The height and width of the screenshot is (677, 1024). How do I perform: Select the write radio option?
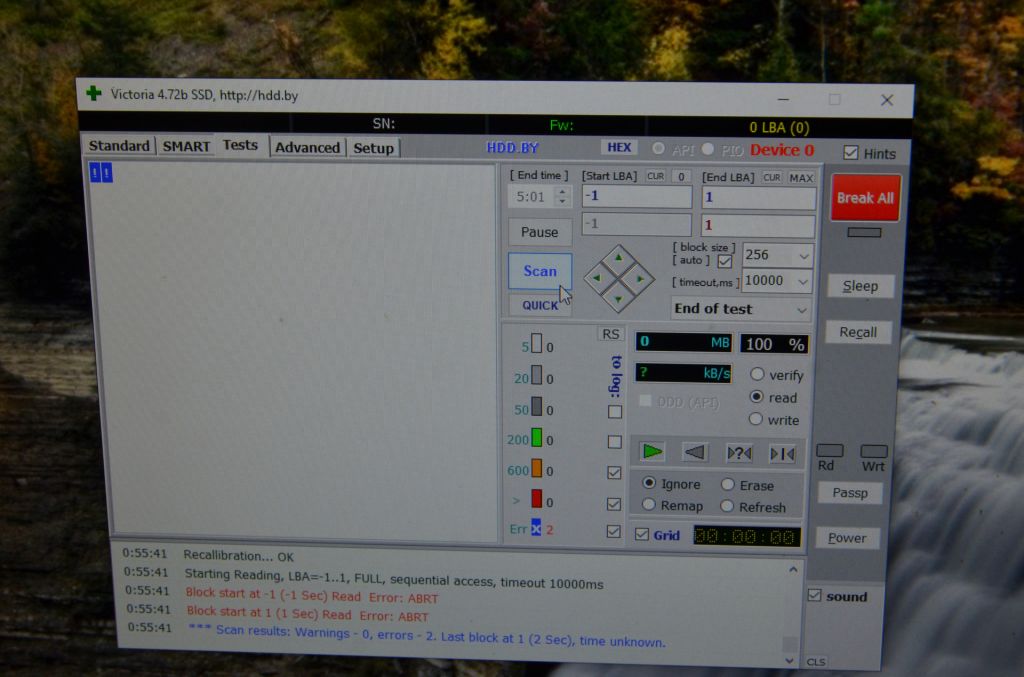[756, 419]
